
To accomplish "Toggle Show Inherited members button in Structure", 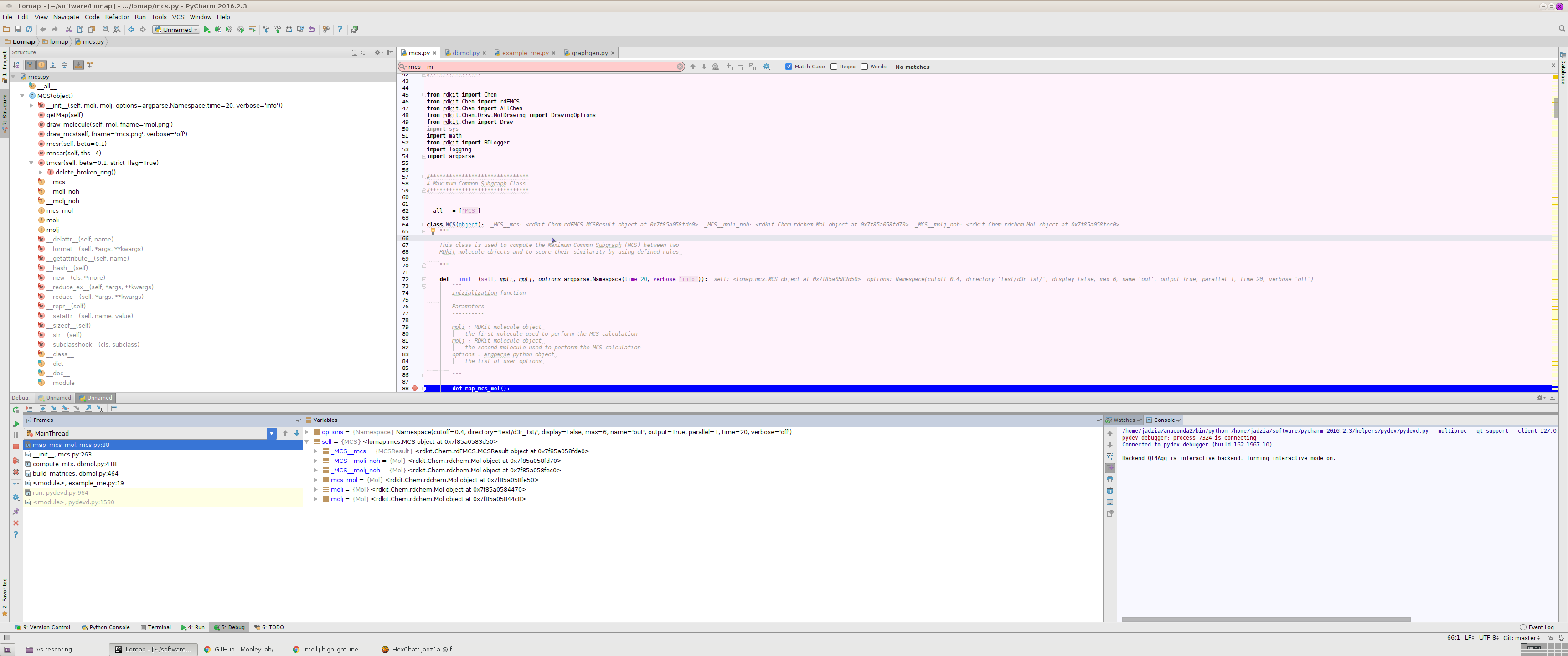I will click(x=30, y=65).
